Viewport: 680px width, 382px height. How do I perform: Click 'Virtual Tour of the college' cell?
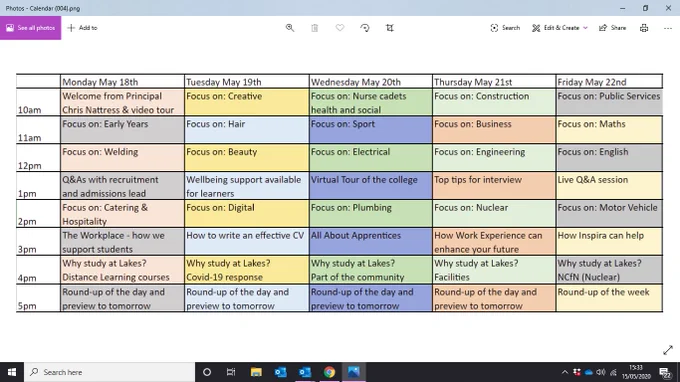tap(370, 186)
